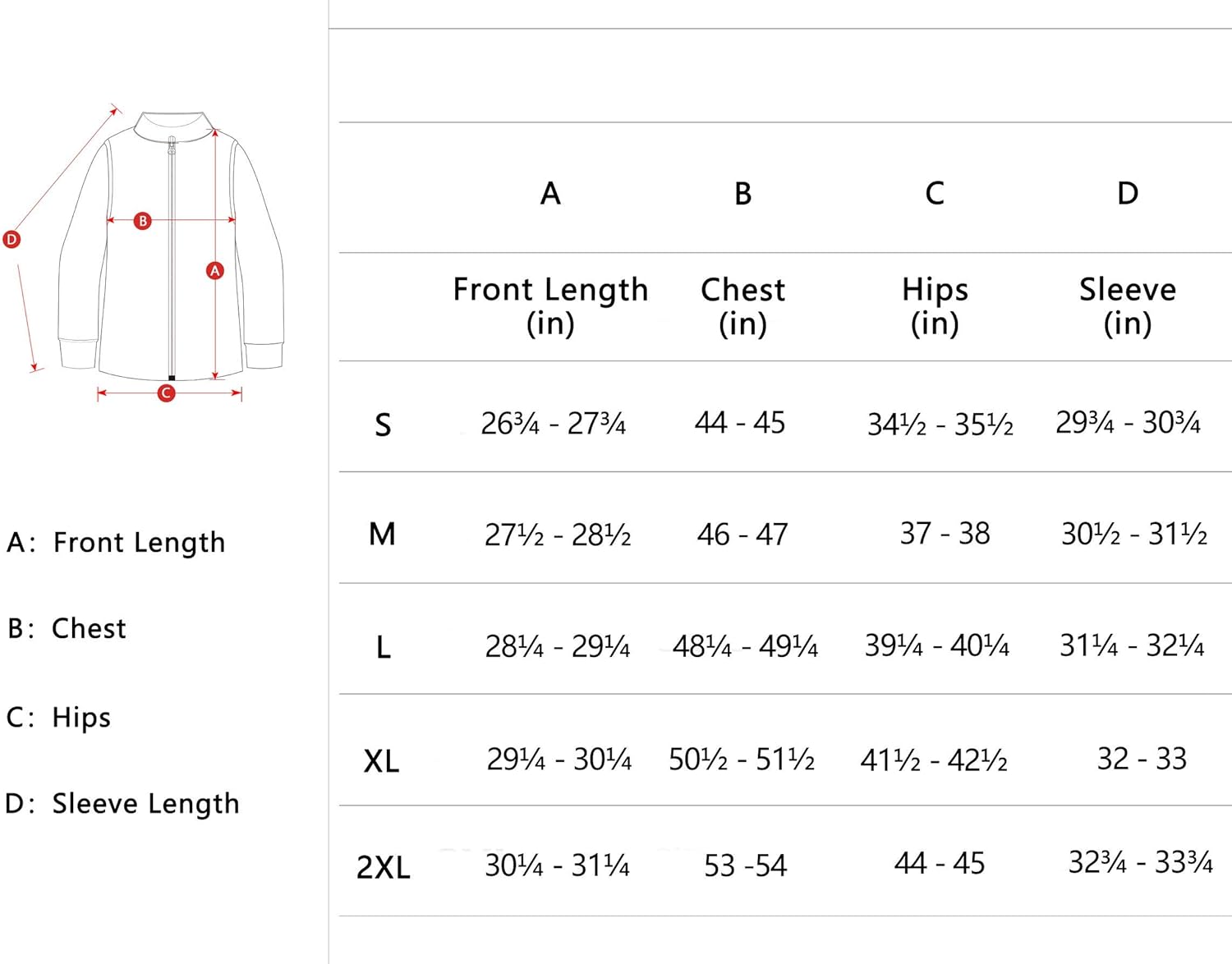This screenshot has width=1232, height=964.
Task: Click the 'D: Sleeve Length' legend text
Action: 122,804
